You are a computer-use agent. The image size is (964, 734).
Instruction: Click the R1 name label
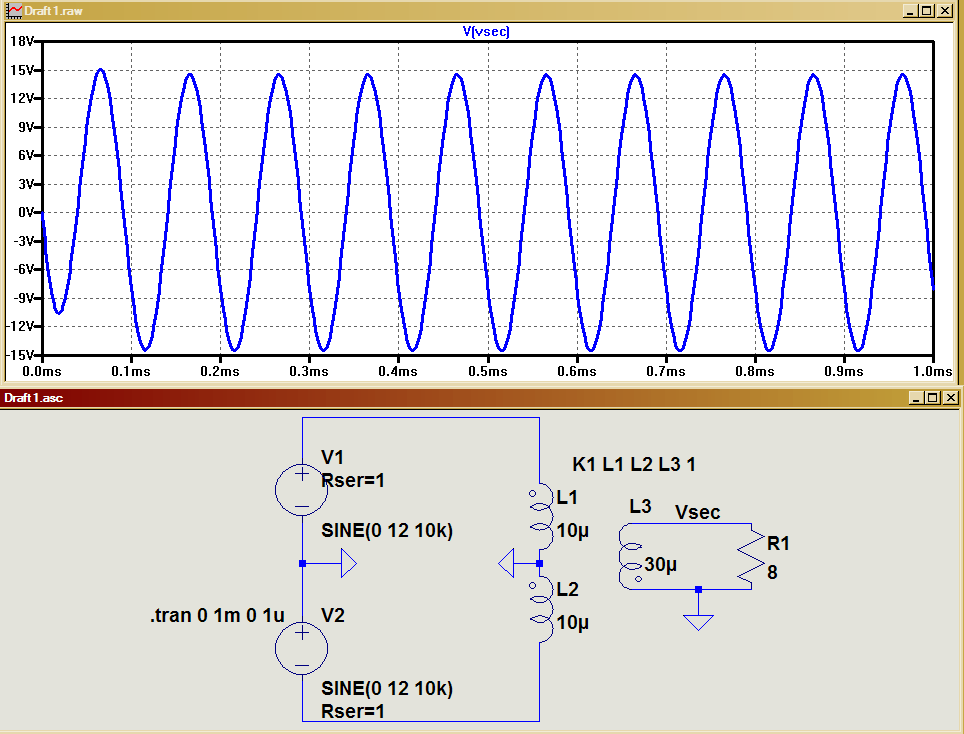(778, 543)
